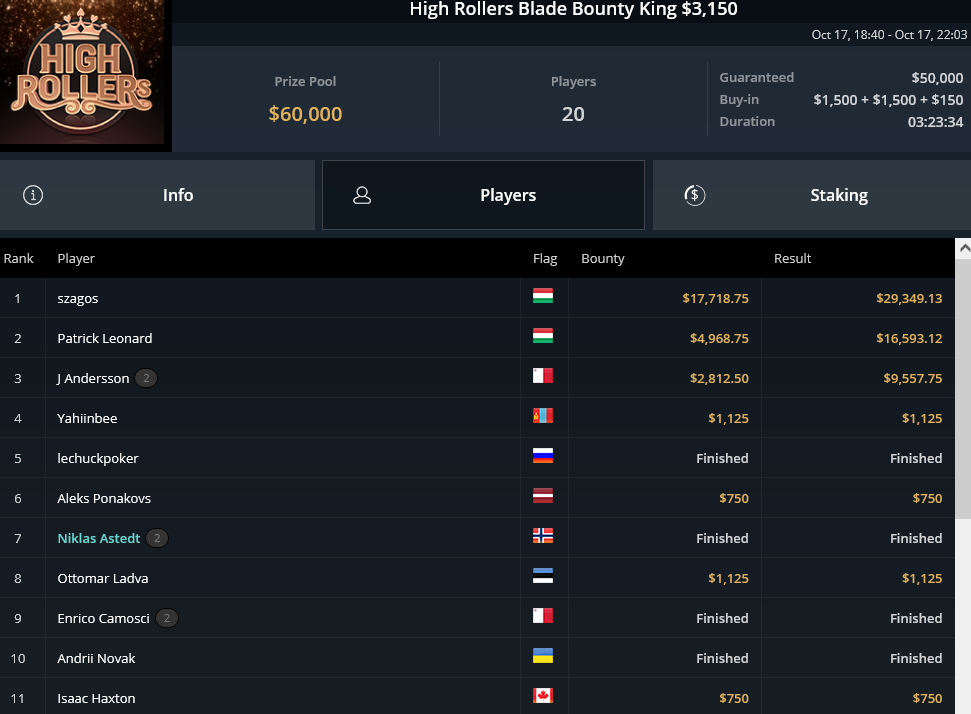Select player Patrick Leonard in the list

105,338
